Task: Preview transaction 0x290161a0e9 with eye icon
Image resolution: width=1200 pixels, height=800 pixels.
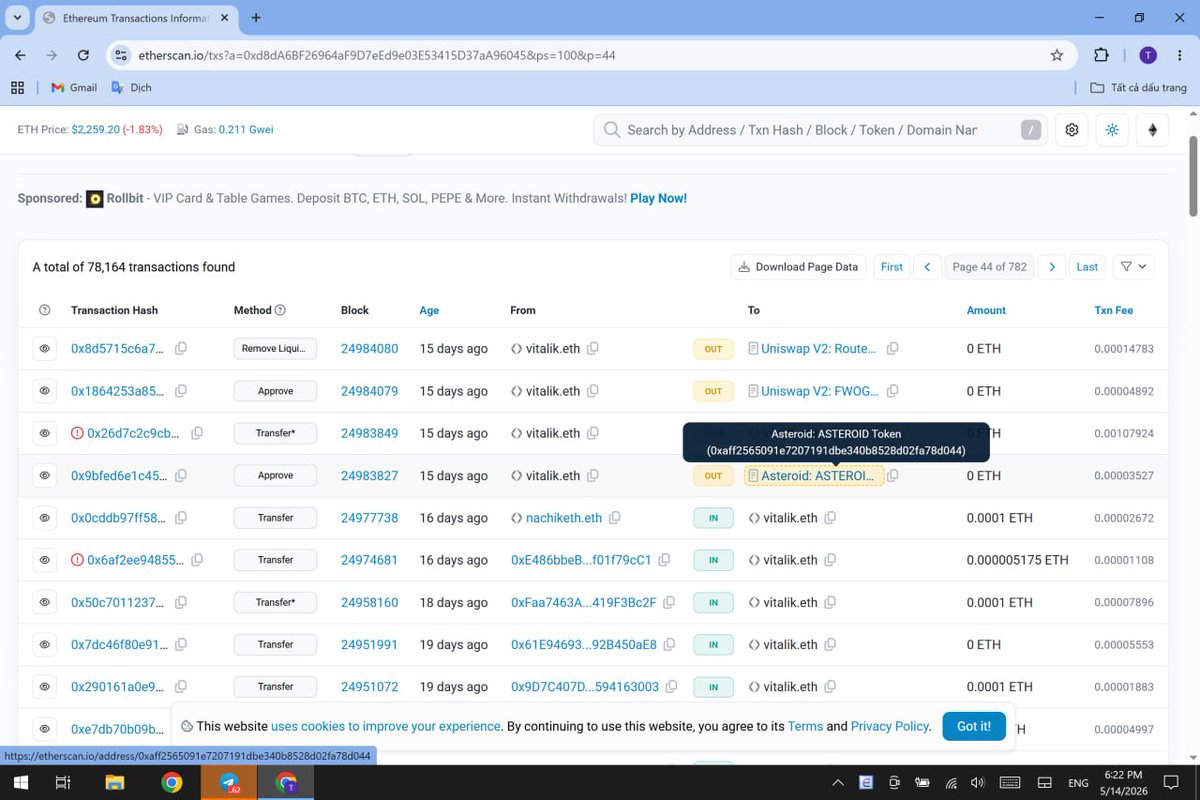Action: (x=45, y=687)
